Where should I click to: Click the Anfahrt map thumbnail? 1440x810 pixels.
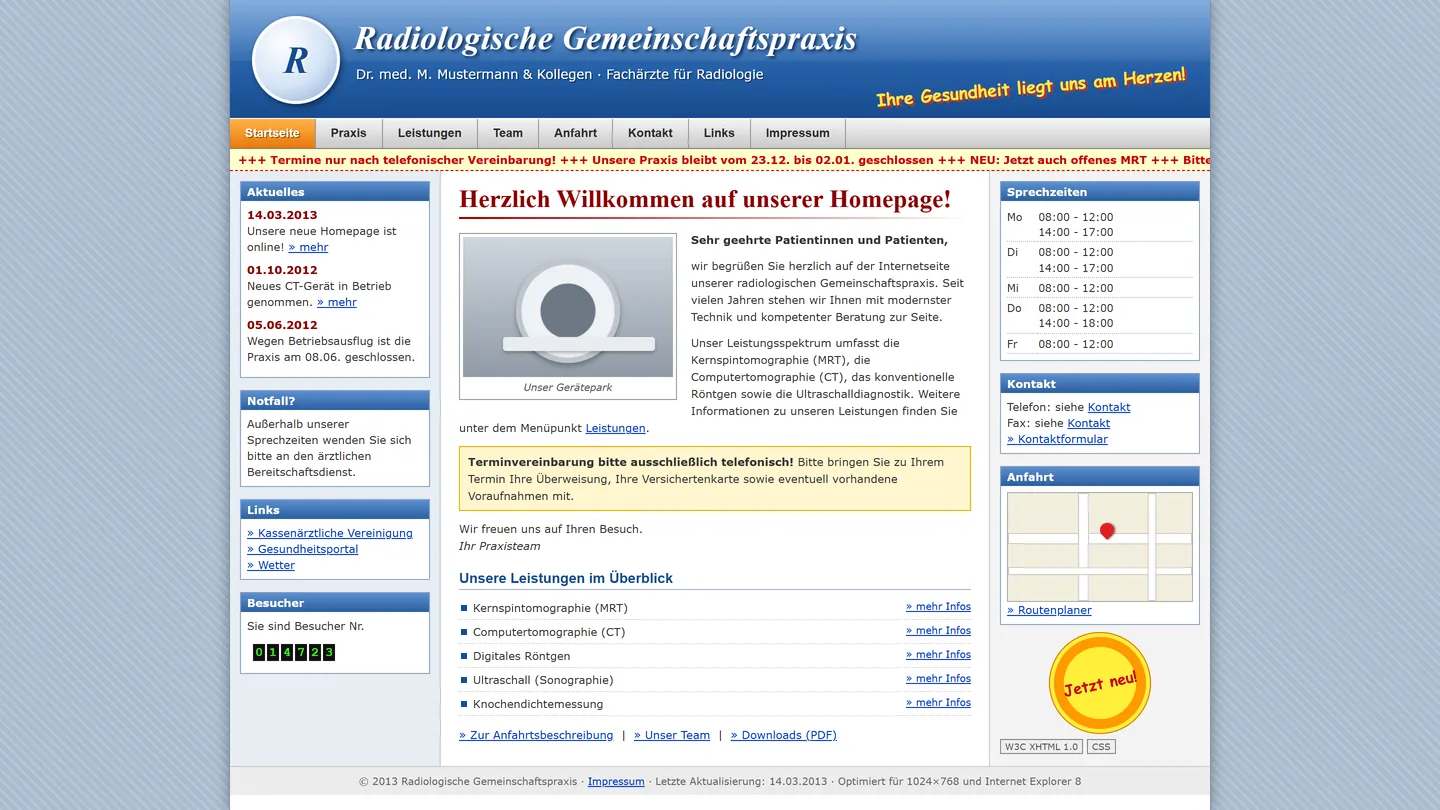(1100, 547)
